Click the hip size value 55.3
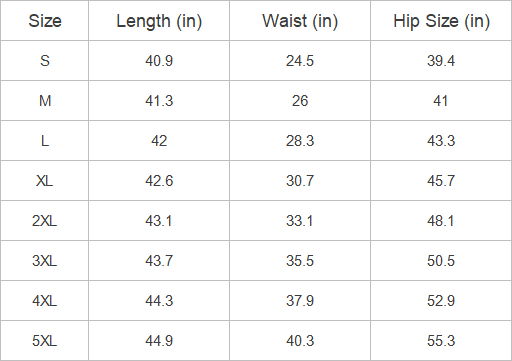The image size is (512, 361). (441, 341)
